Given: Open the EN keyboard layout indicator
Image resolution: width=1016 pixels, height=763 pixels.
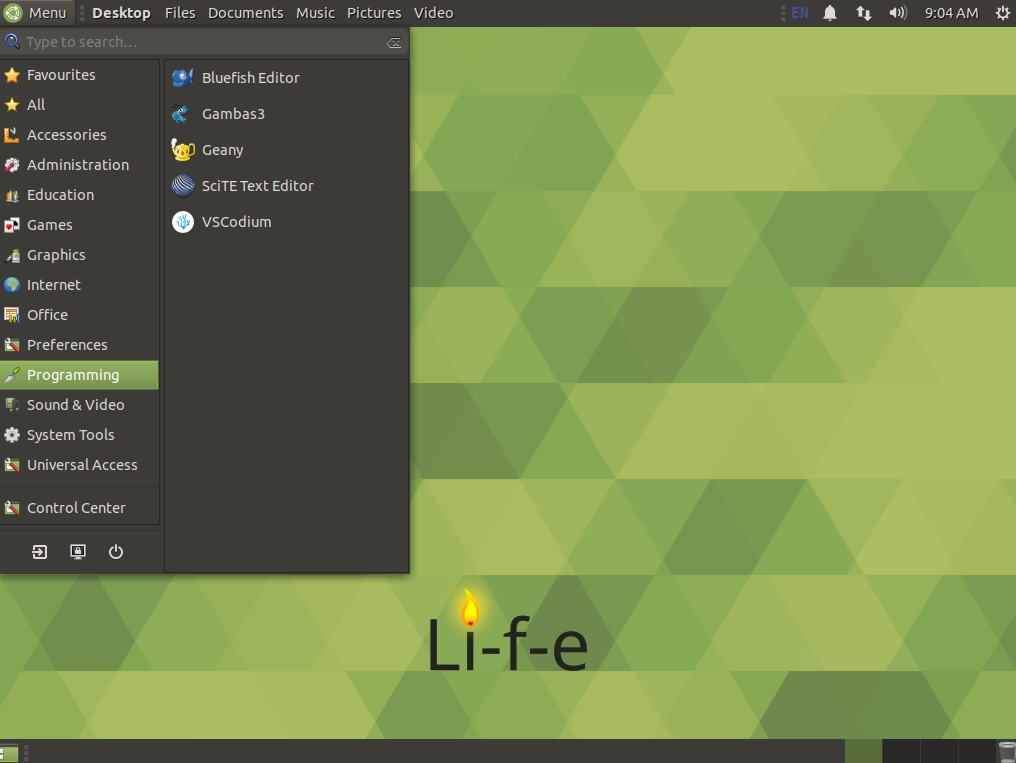Looking at the screenshot, I should point(800,13).
